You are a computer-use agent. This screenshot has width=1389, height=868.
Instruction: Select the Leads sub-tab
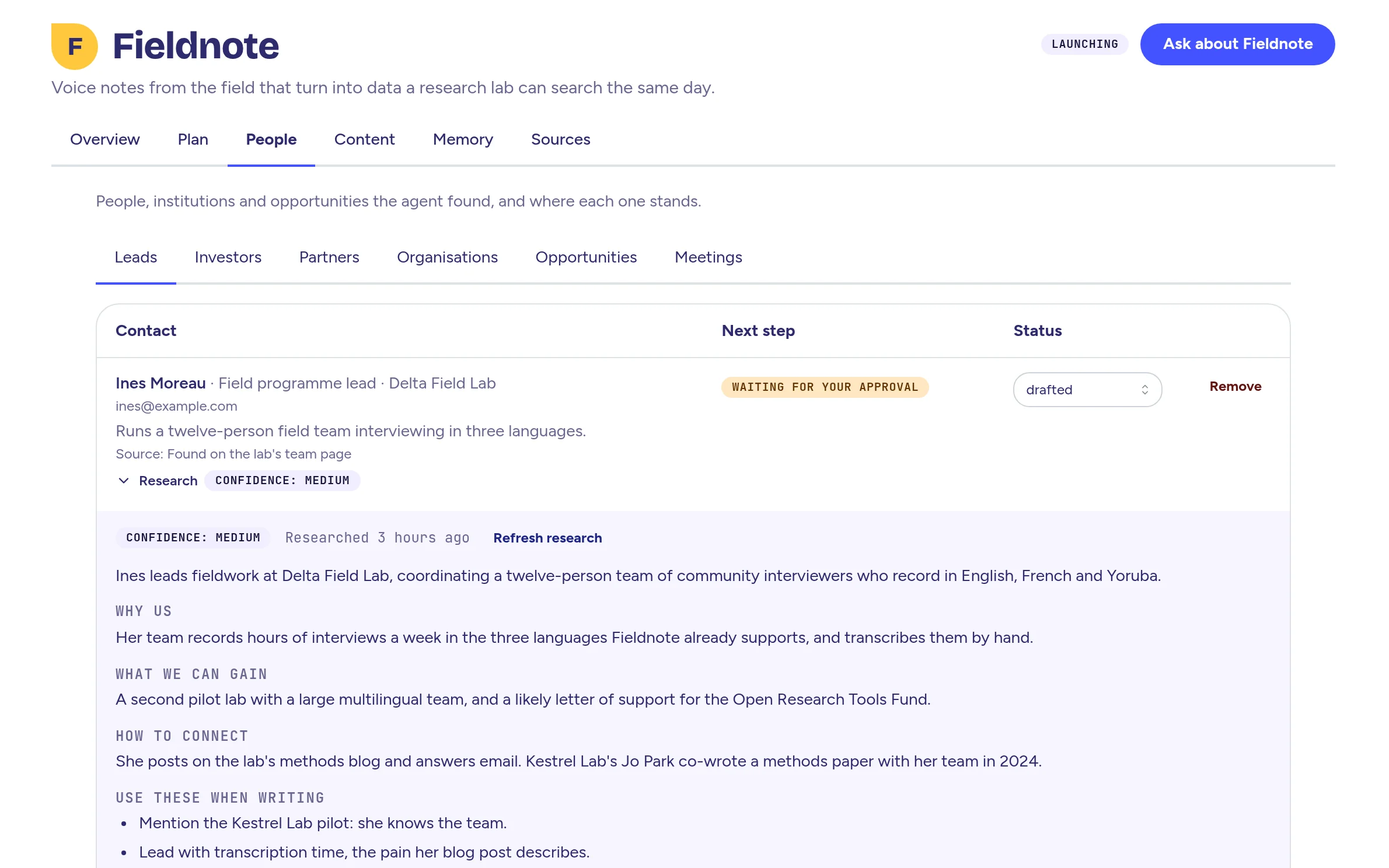tap(136, 257)
